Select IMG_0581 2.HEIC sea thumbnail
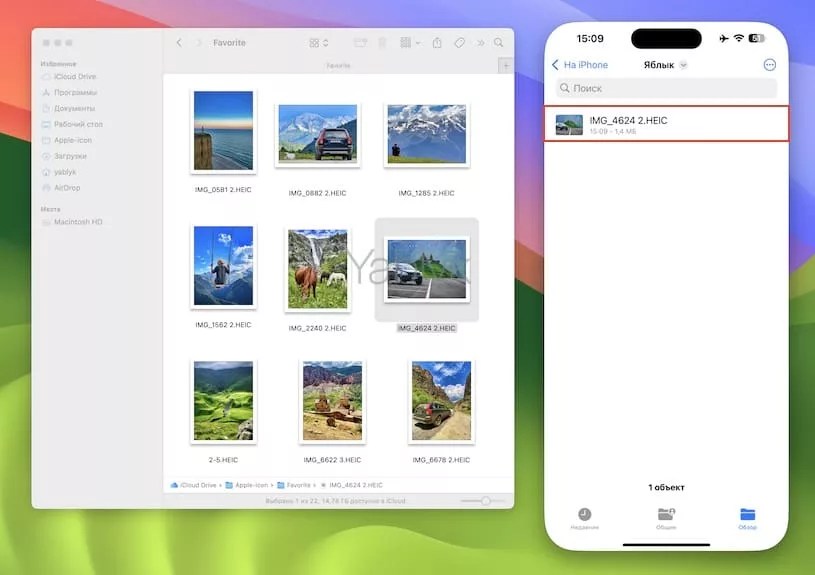Screen dimensions: 815x575 224,130
